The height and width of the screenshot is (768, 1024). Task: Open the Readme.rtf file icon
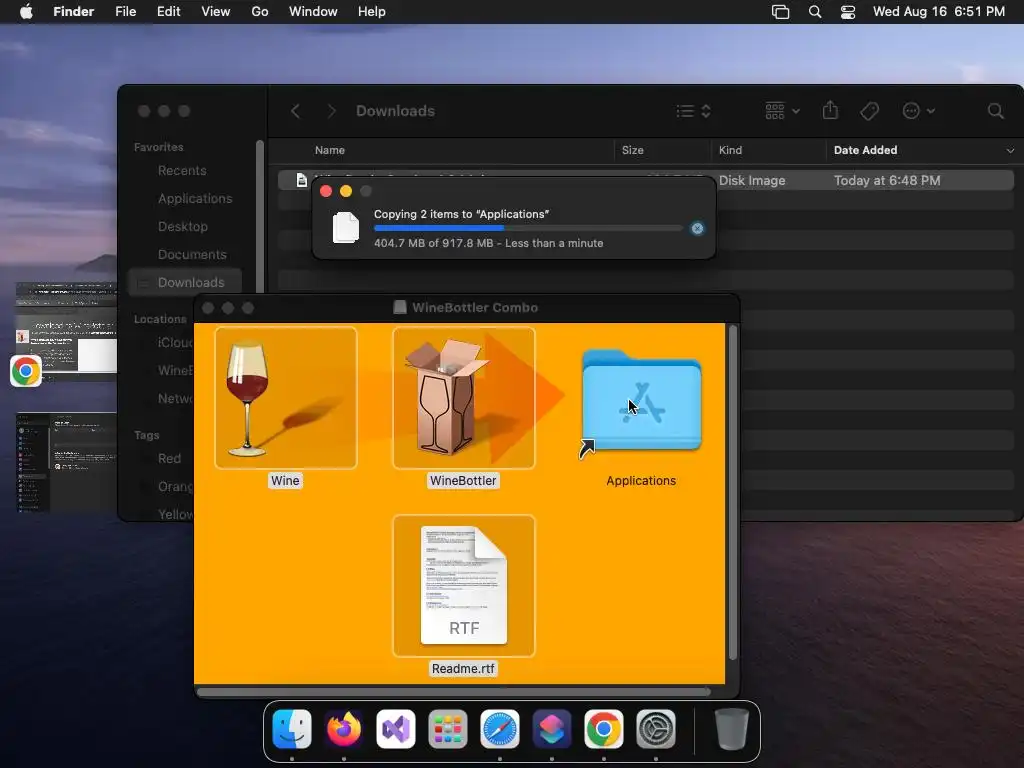(x=464, y=586)
